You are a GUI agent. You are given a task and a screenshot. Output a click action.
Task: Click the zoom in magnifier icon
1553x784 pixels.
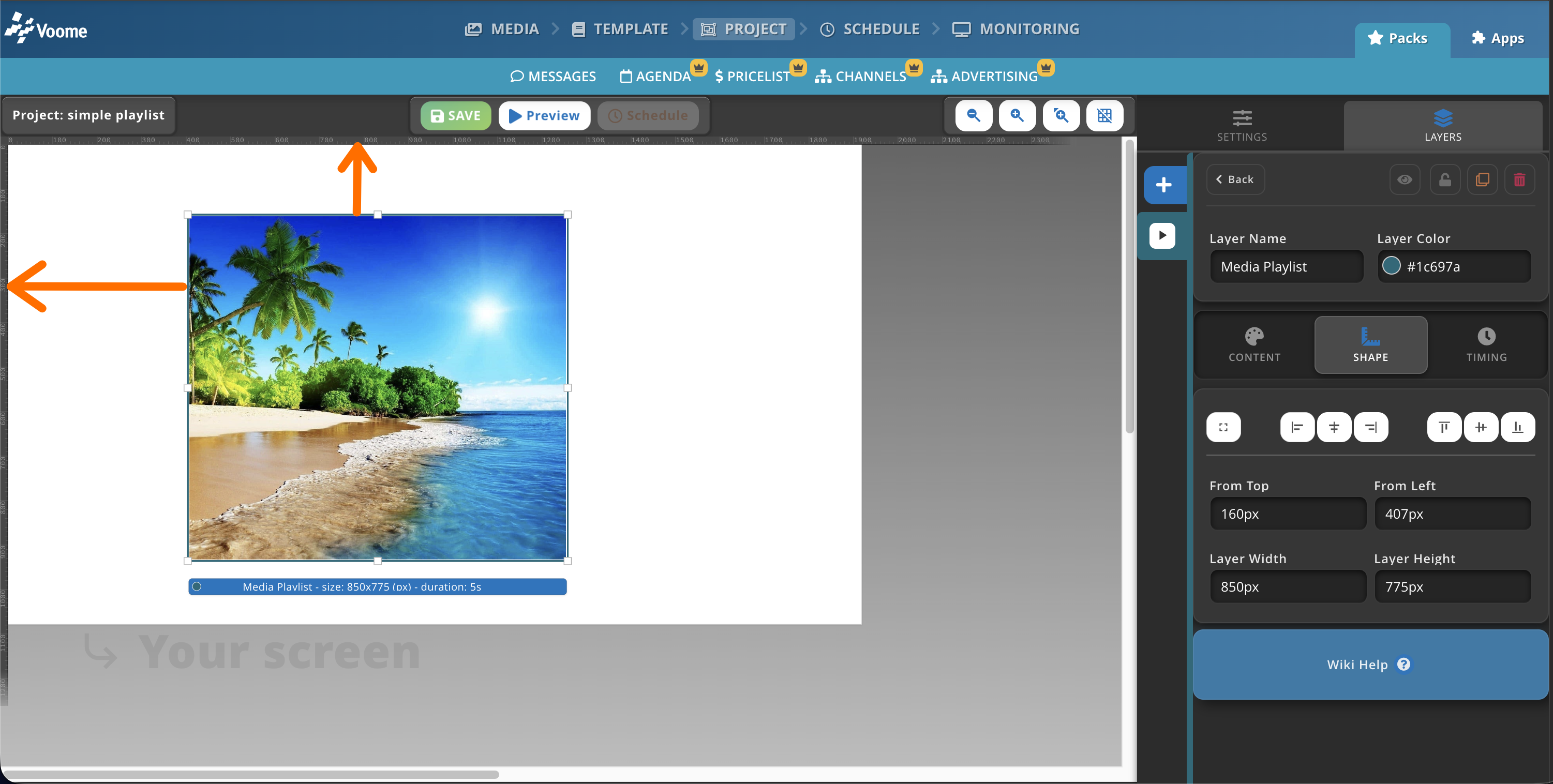(1017, 115)
